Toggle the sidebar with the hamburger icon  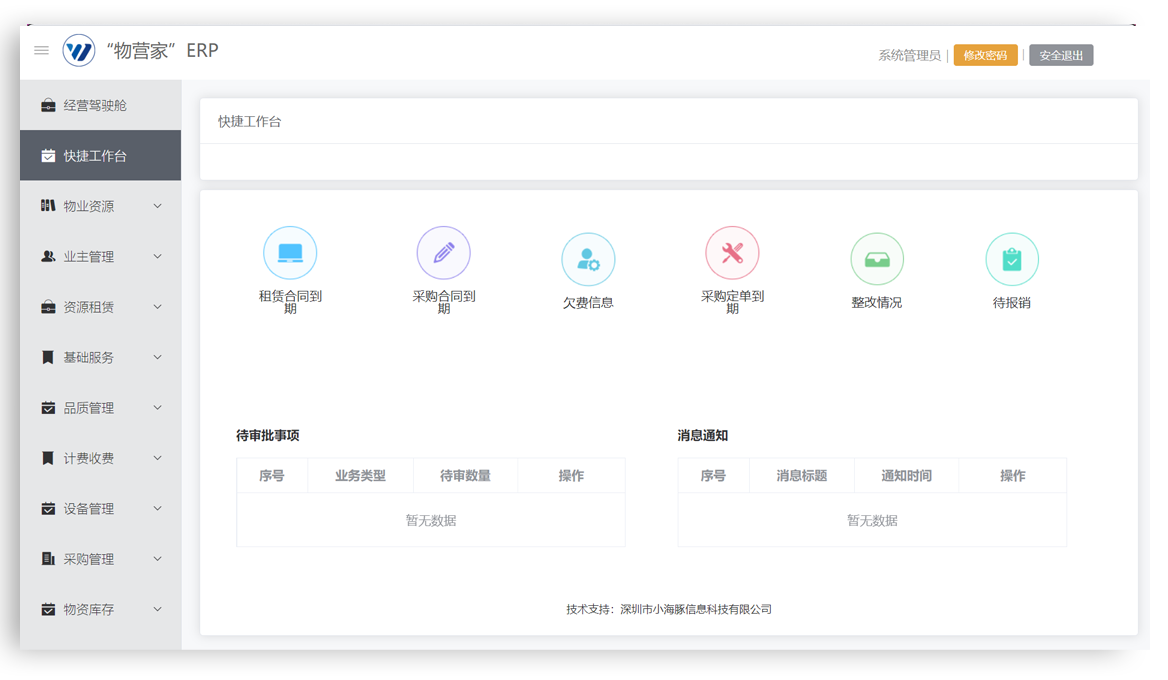(x=41, y=51)
